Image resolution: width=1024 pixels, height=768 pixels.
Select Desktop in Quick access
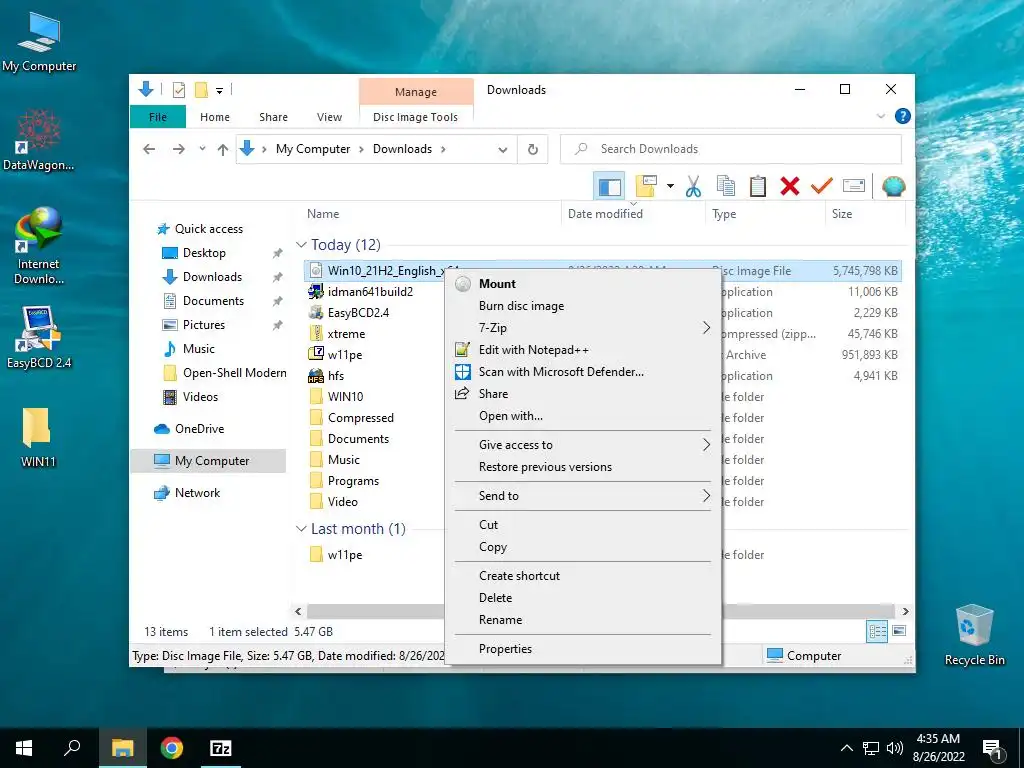point(204,253)
